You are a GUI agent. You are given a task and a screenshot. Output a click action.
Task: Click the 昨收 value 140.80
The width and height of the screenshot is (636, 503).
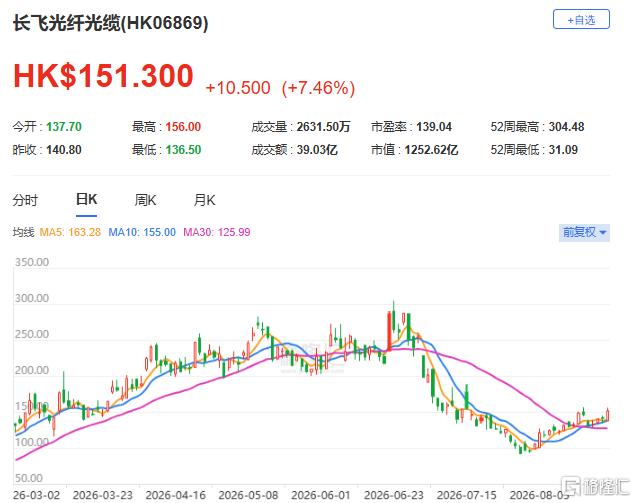click(x=64, y=150)
